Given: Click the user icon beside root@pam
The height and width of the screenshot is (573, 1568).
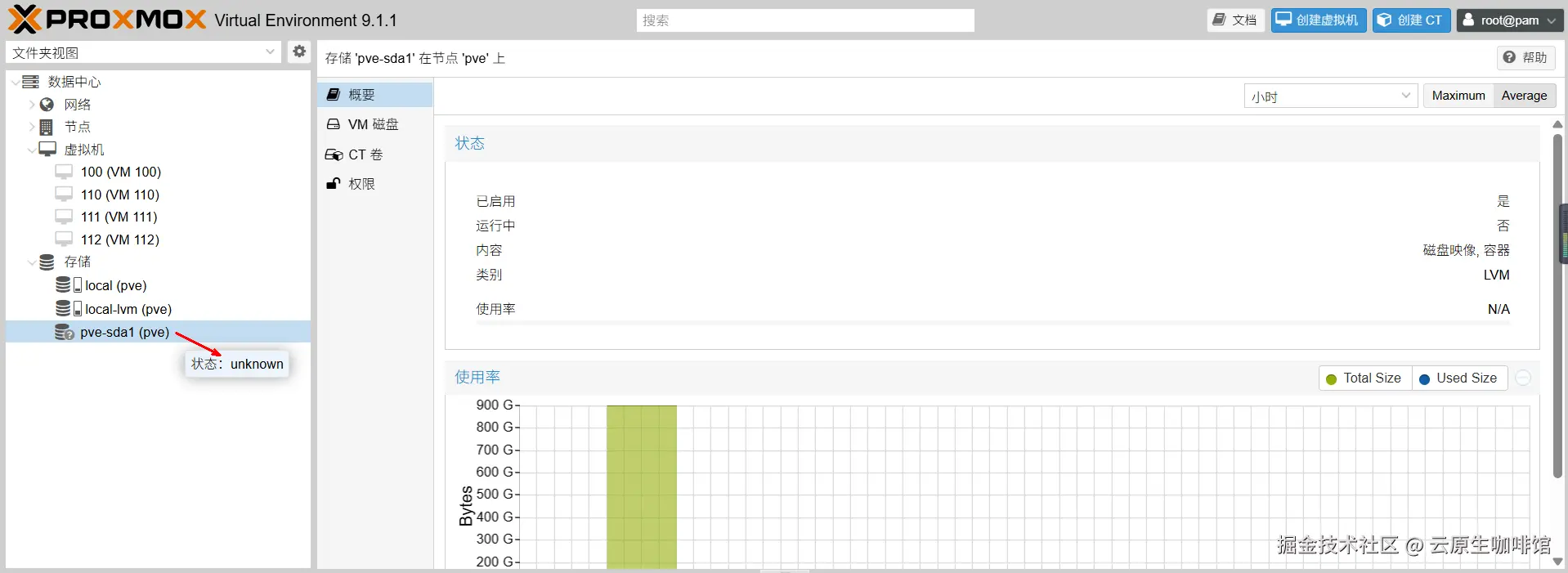Looking at the screenshot, I should point(1468,20).
